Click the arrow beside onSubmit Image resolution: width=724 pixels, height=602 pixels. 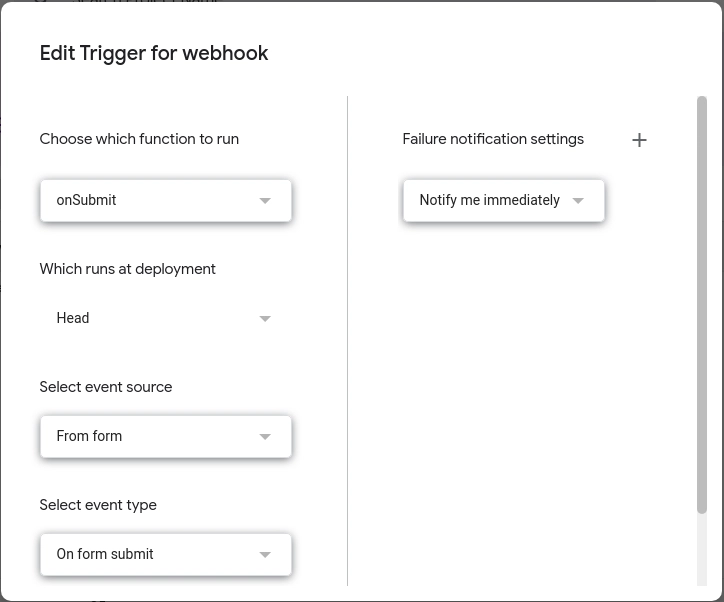(265, 200)
